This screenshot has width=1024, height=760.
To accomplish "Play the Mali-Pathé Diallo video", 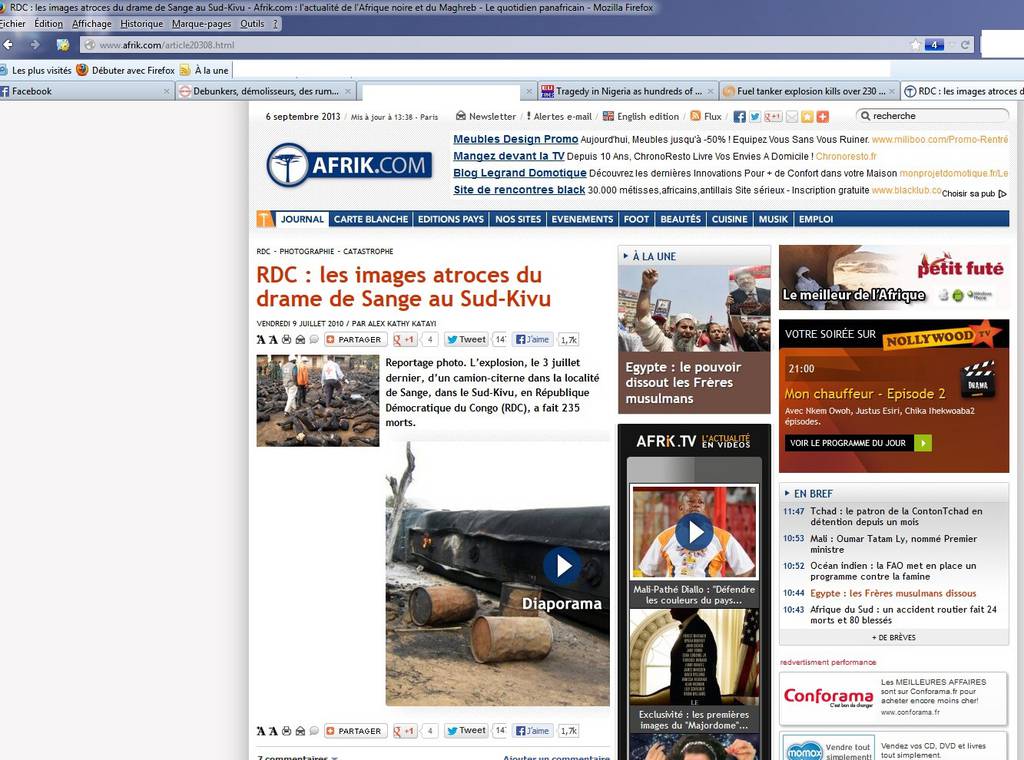I will point(694,532).
